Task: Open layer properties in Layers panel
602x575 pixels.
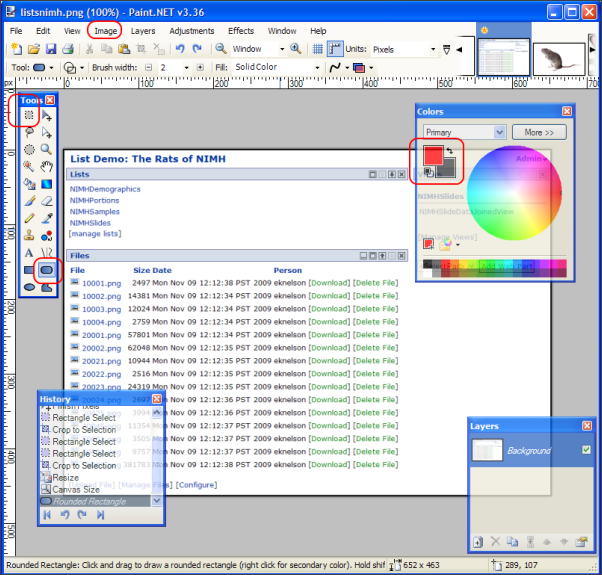Action: pyautogui.click(x=582, y=542)
